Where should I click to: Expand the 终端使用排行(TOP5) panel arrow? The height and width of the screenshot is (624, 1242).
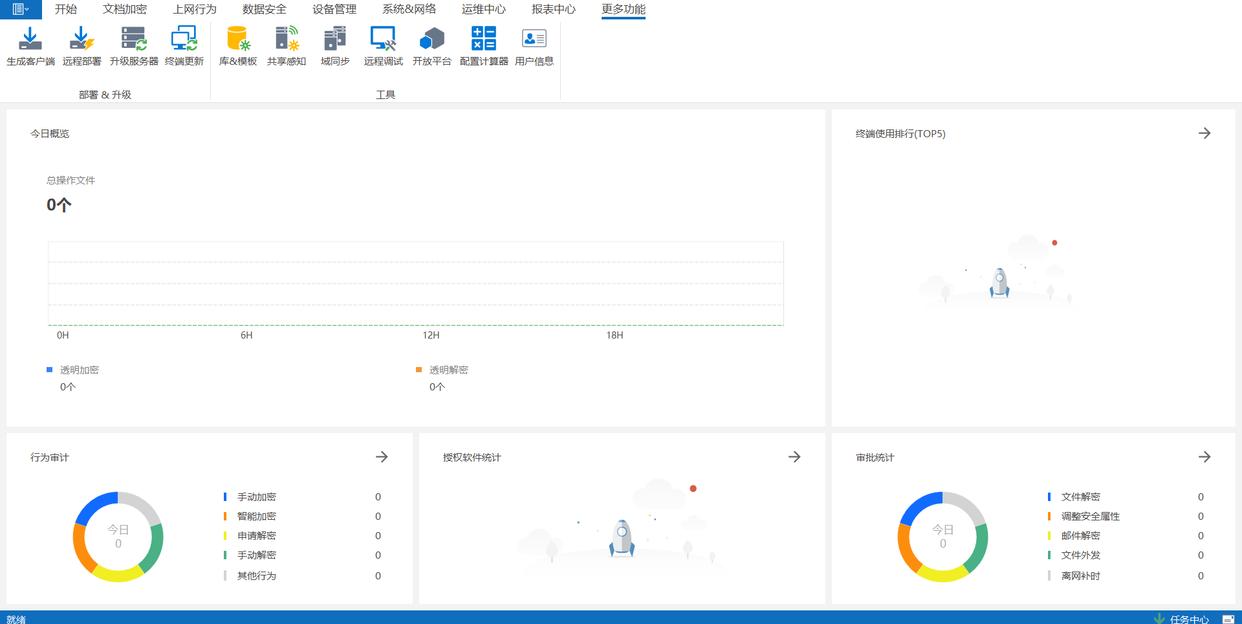[1204, 133]
